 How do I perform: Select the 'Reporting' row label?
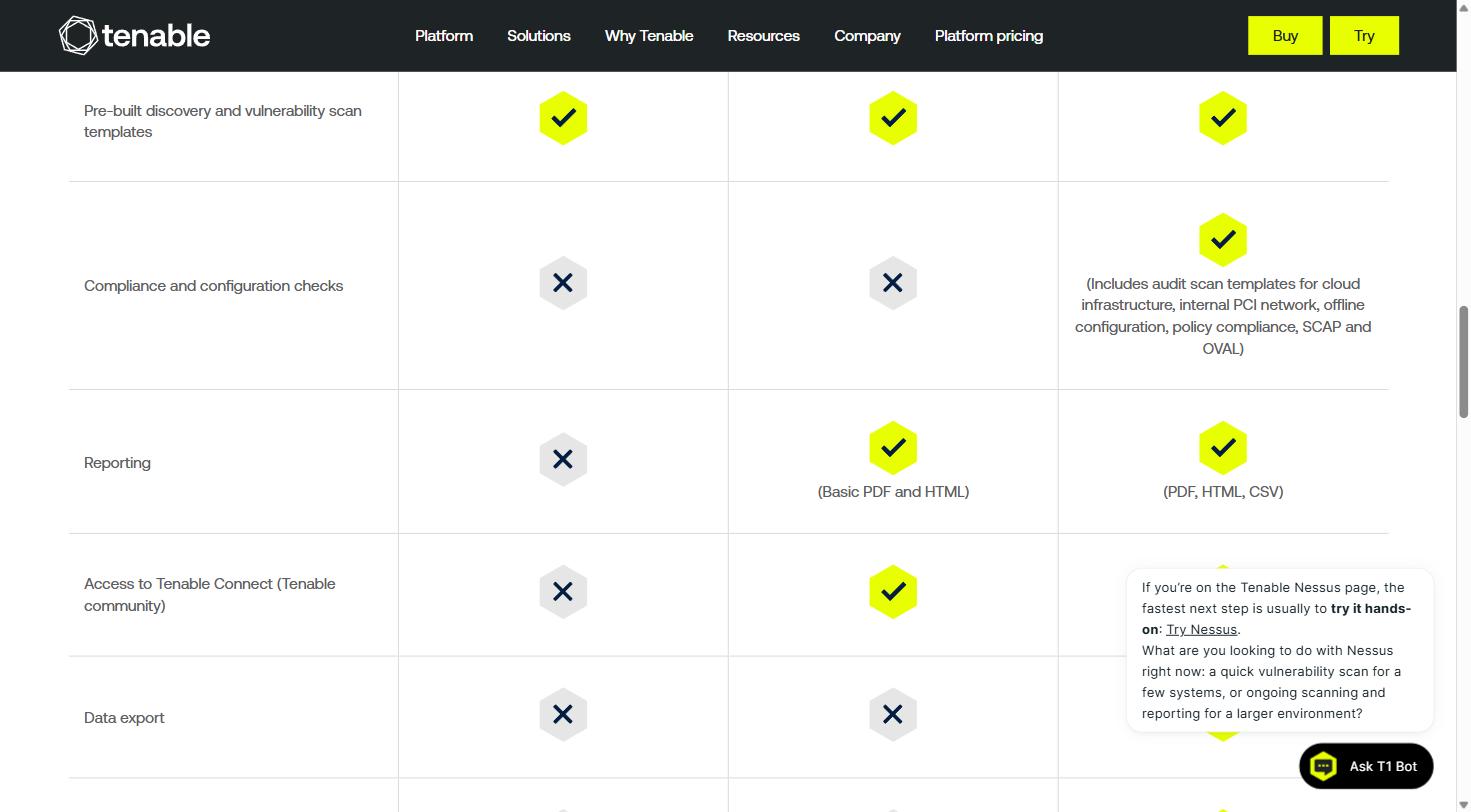point(117,463)
